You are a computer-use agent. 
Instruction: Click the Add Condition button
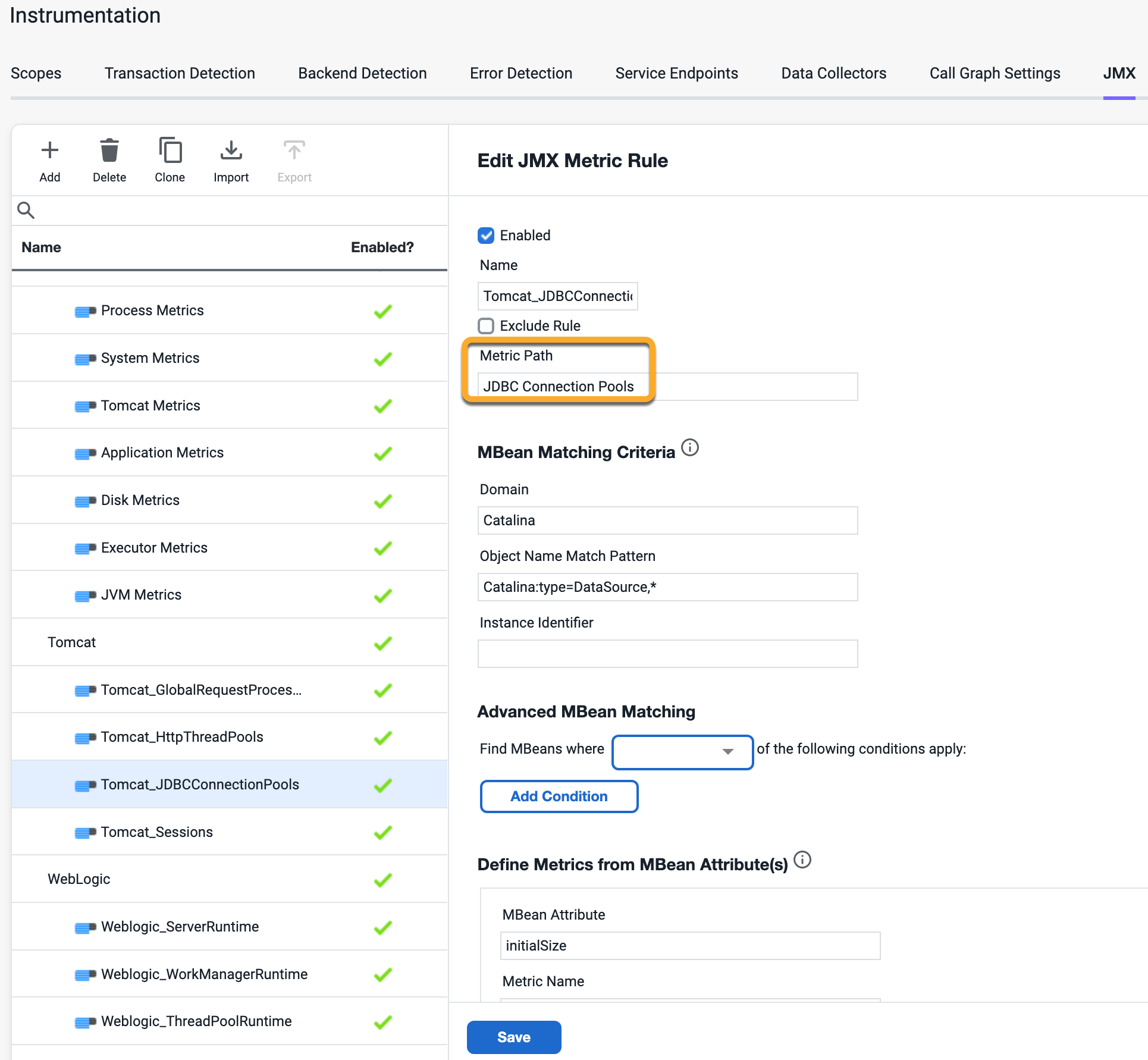tap(559, 796)
